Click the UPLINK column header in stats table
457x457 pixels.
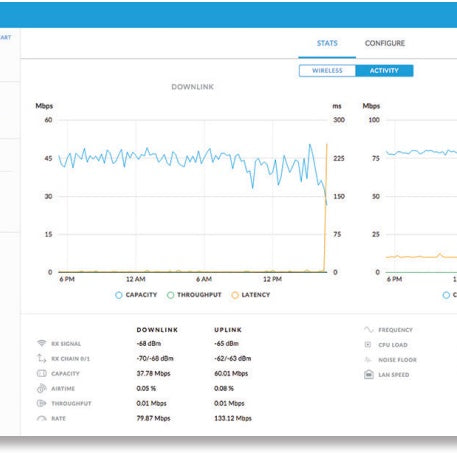228,330
